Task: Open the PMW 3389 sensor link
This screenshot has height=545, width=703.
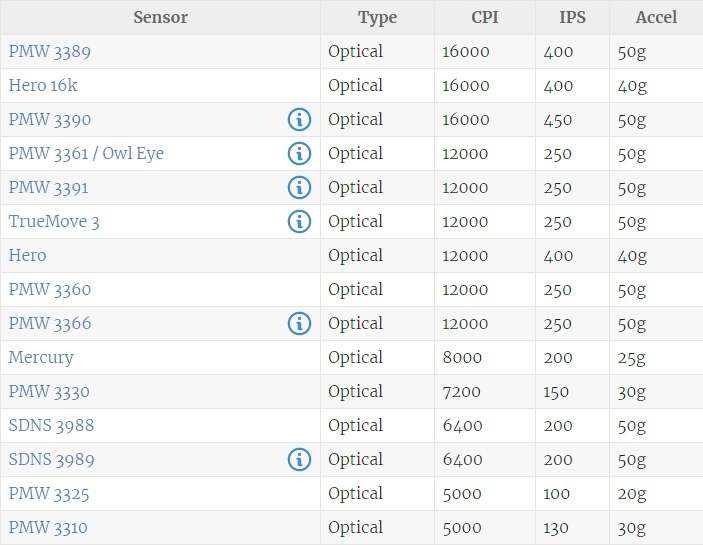Action: click(x=50, y=52)
